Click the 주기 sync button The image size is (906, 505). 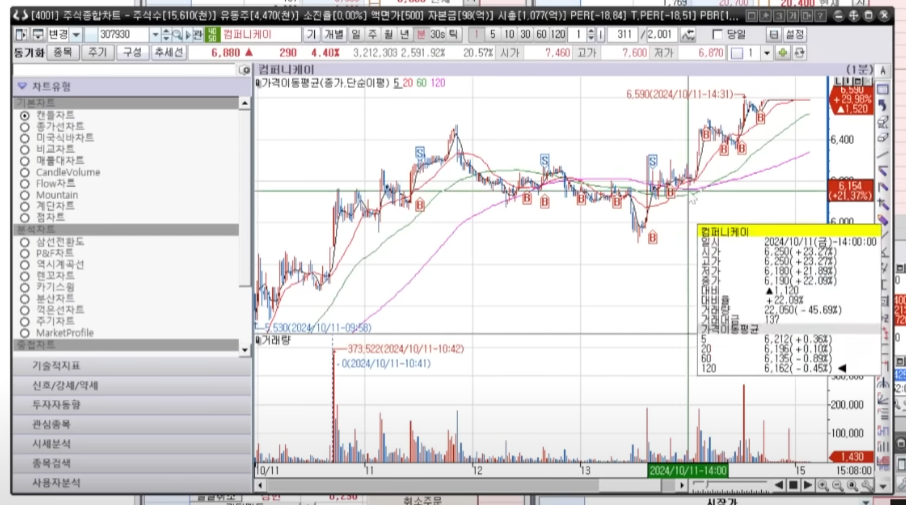tap(97, 53)
